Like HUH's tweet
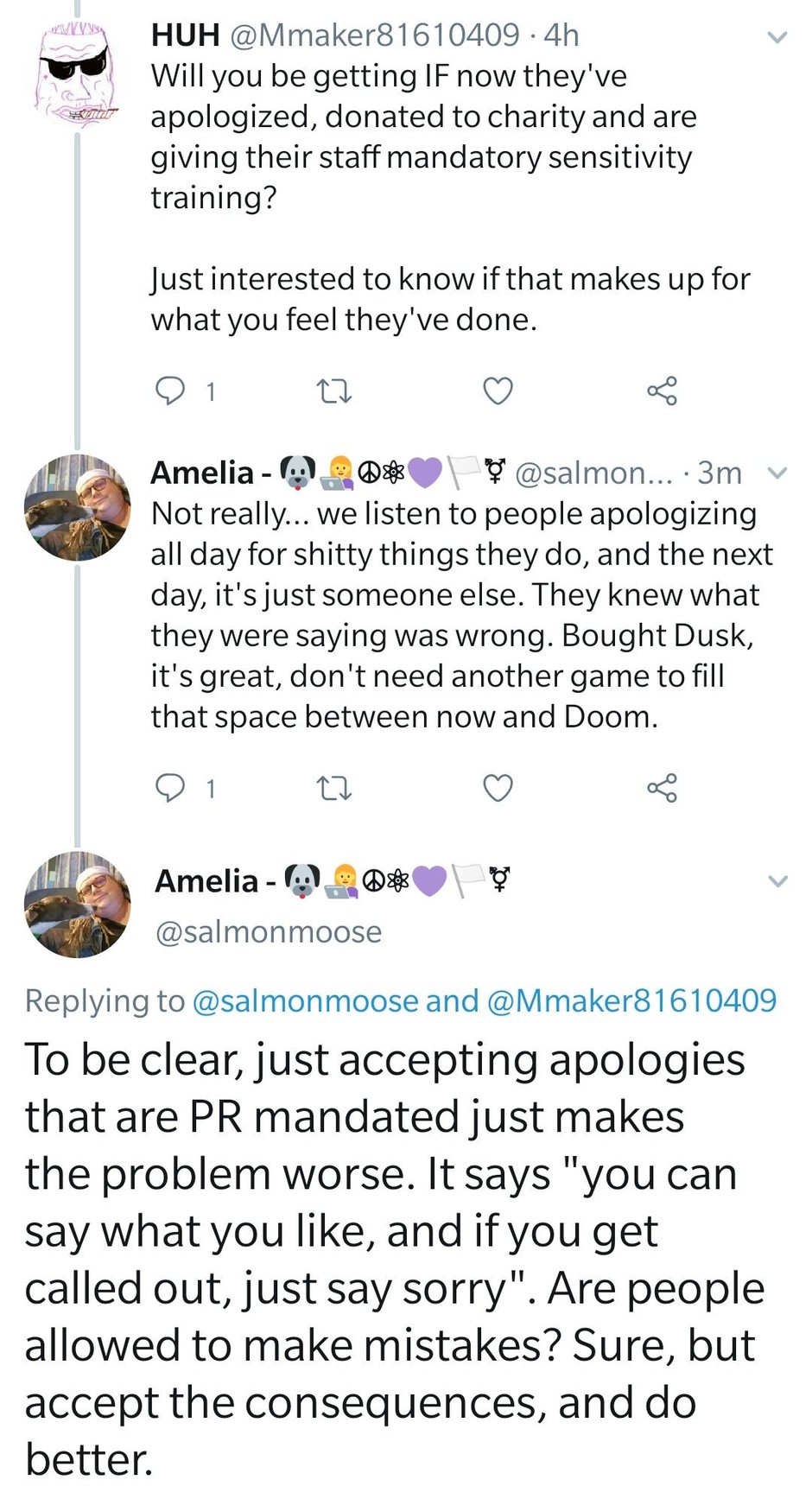812x1505 pixels. coord(498,391)
